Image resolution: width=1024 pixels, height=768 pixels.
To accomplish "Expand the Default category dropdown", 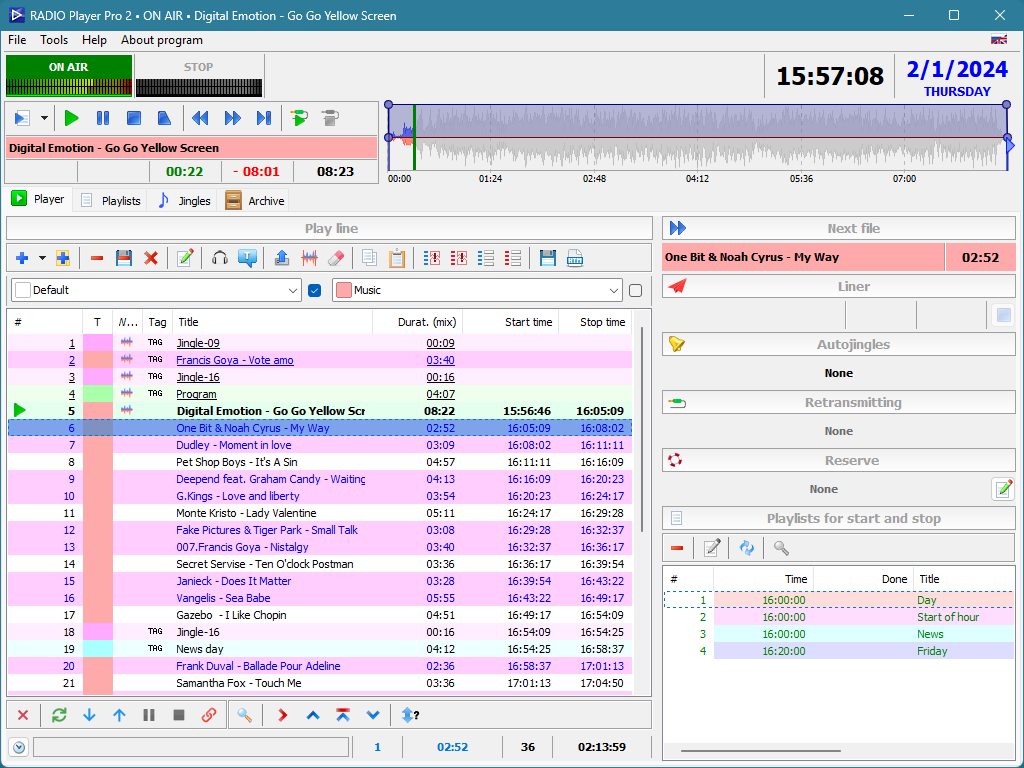I will [x=293, y=290].
